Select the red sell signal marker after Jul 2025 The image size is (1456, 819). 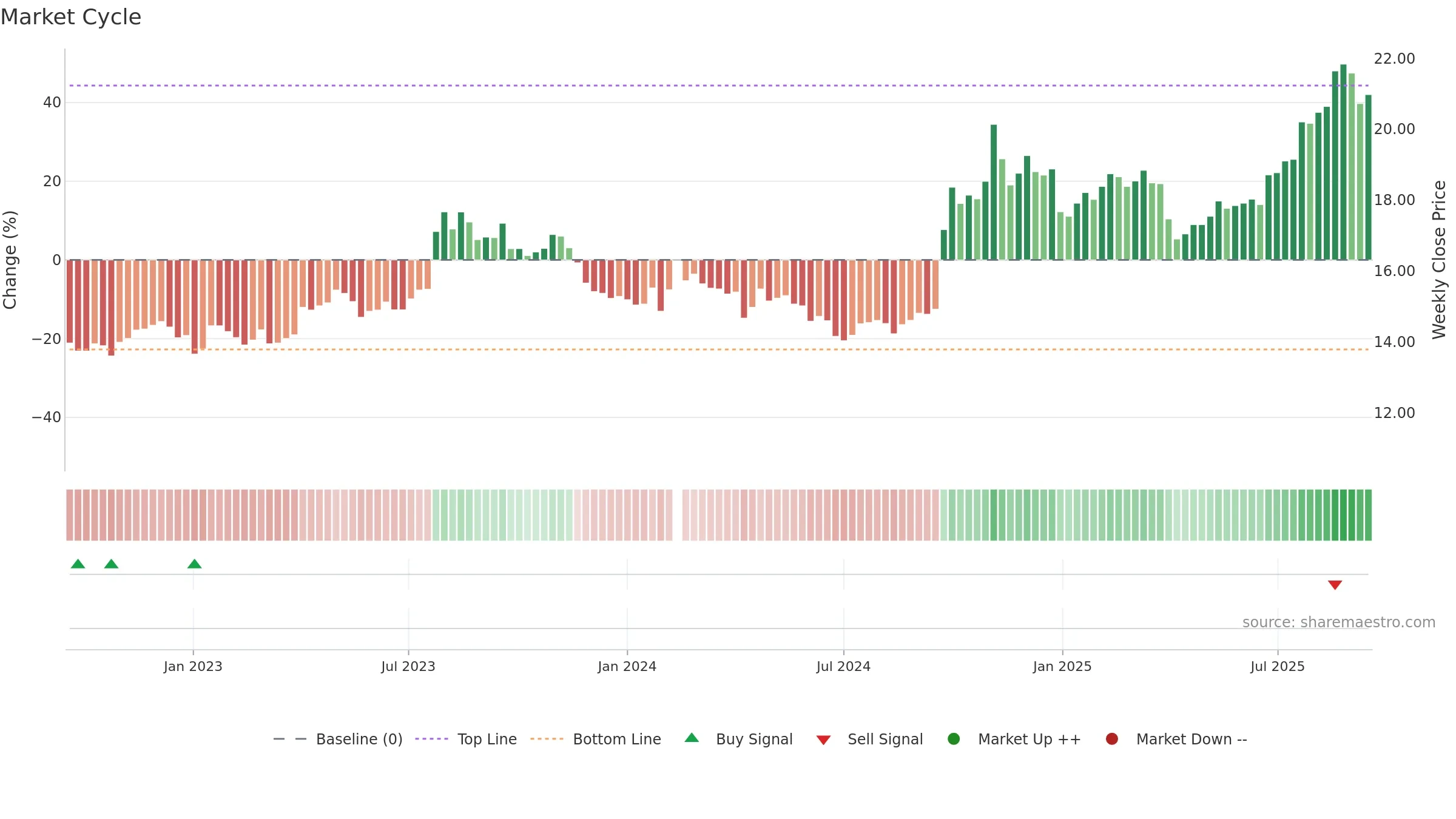click(1335, 585)
